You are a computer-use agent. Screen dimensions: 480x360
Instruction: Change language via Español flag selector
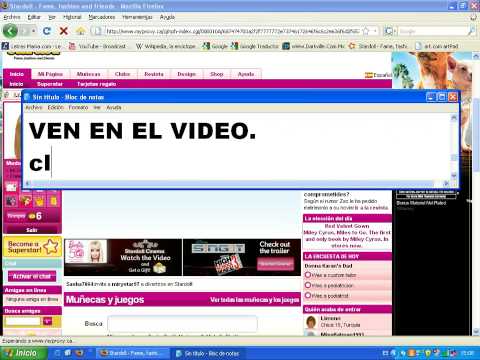(x=378, y=75)
